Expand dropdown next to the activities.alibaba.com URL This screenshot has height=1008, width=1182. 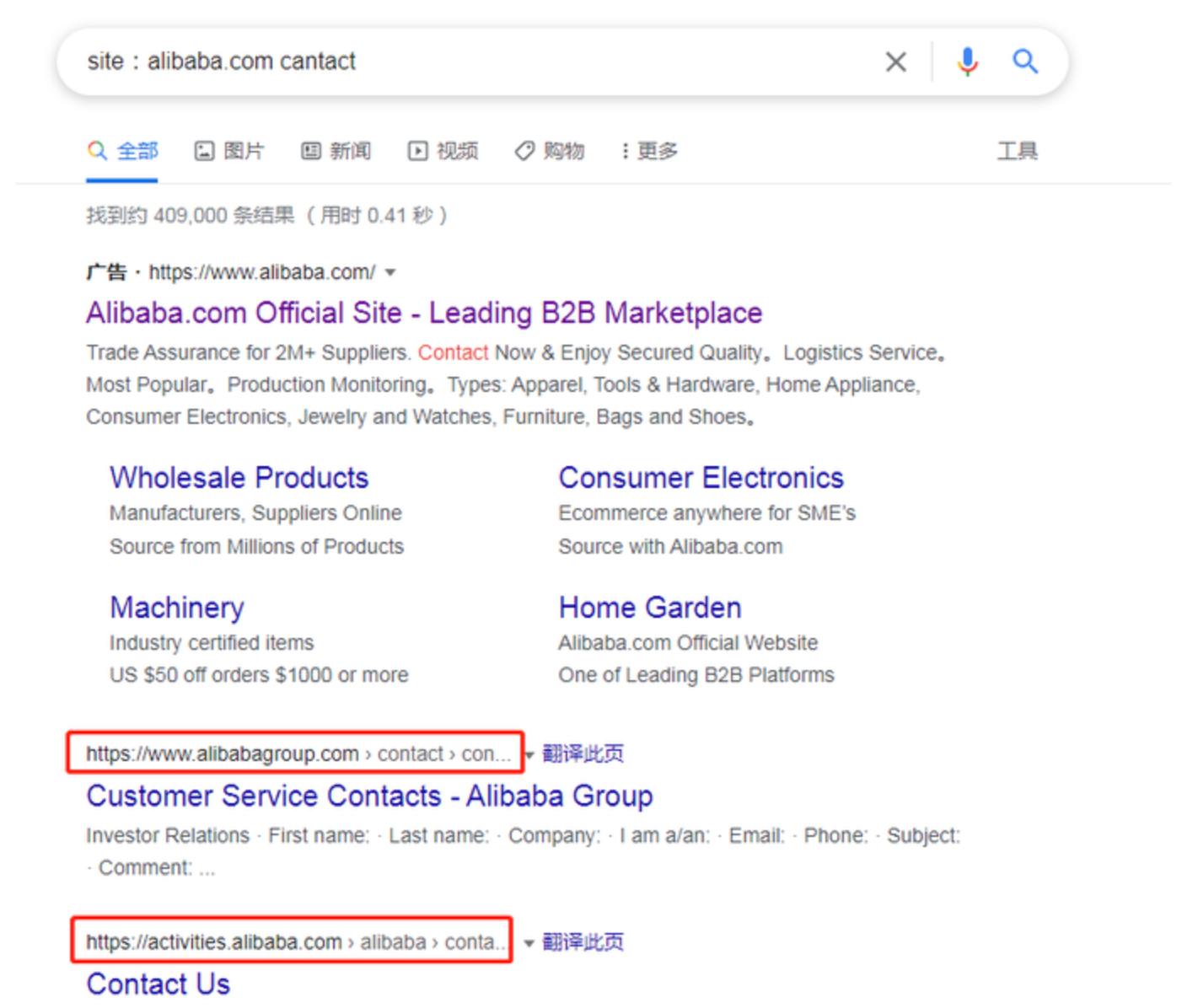[x=529, y=942]
